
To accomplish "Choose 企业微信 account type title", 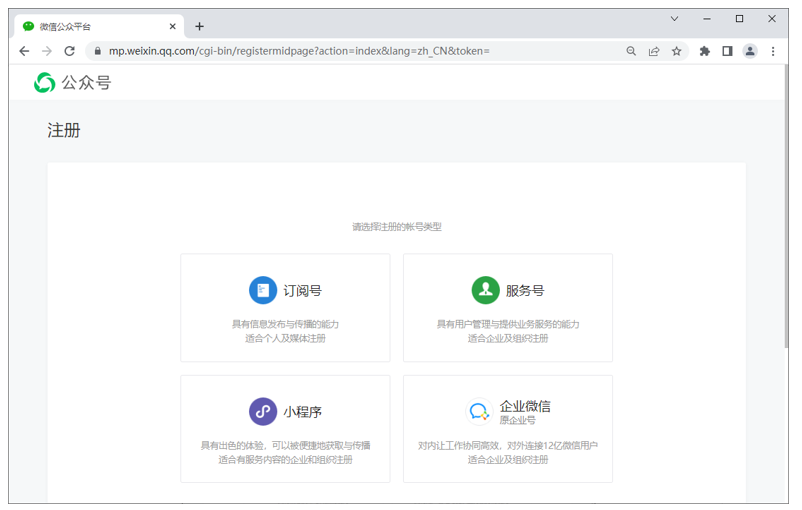I will [525, 406].
